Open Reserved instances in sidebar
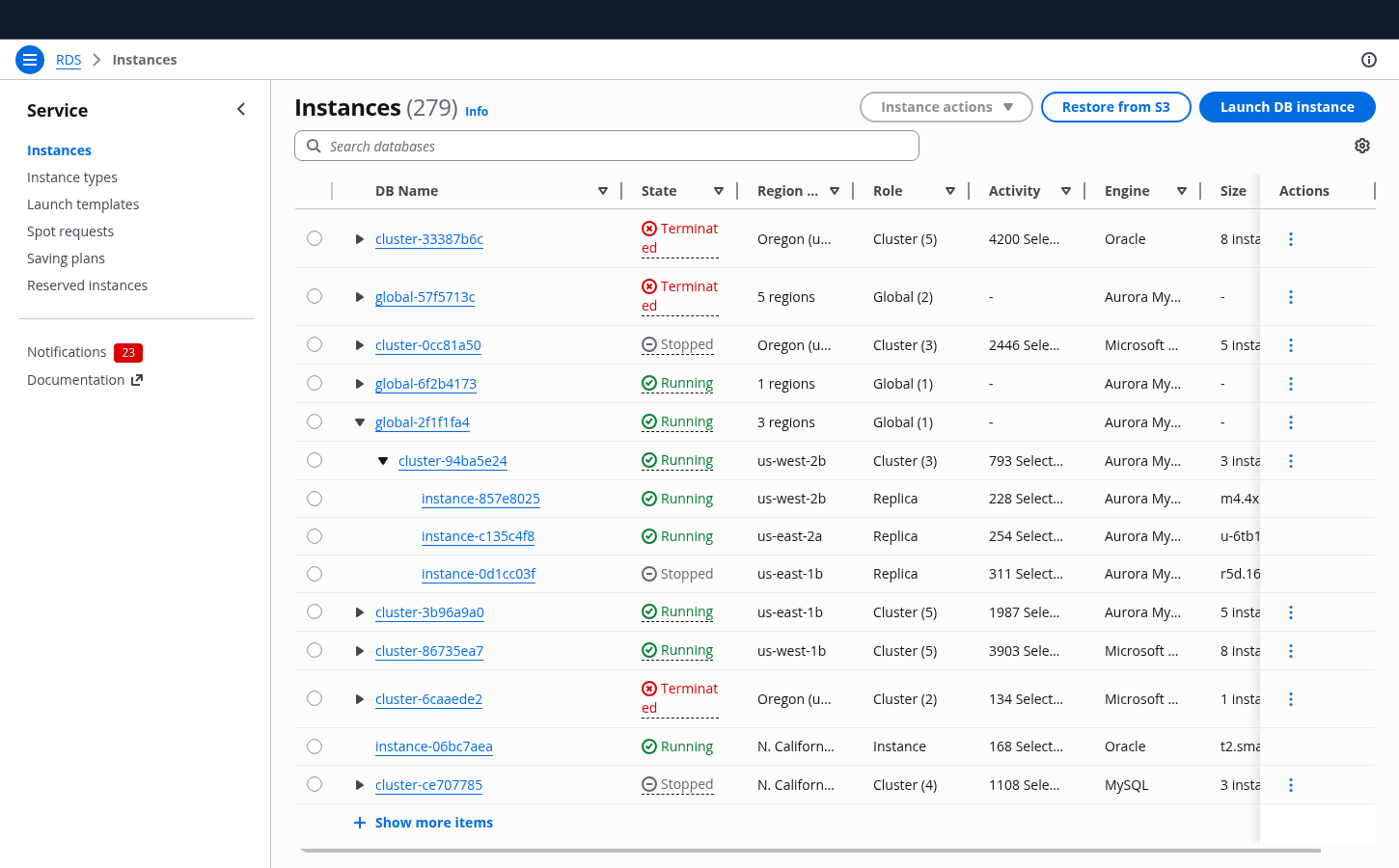This screenshot has height=868, width=1399. pos(87,285)
